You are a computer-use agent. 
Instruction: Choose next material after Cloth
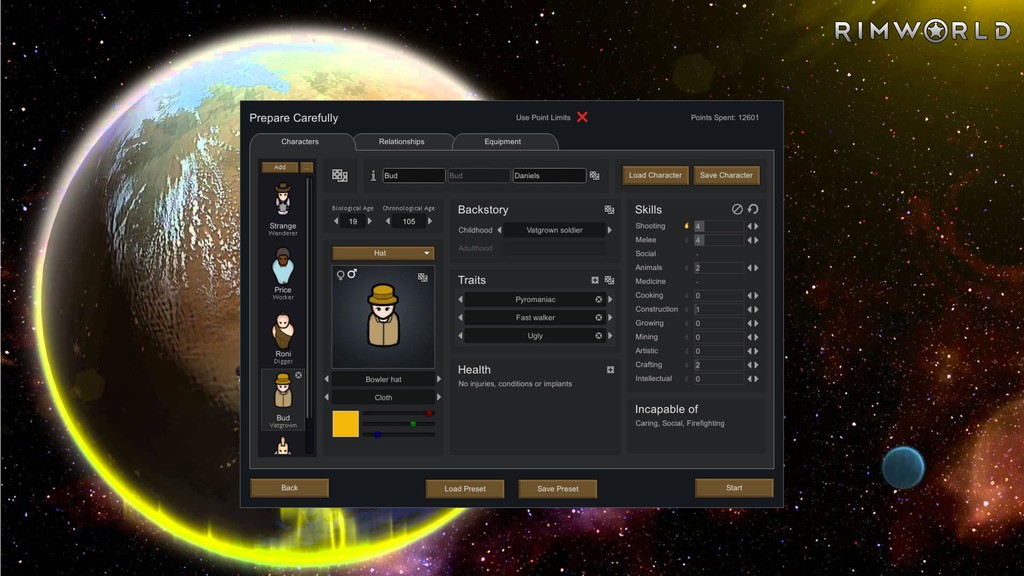tap(439, 397)
